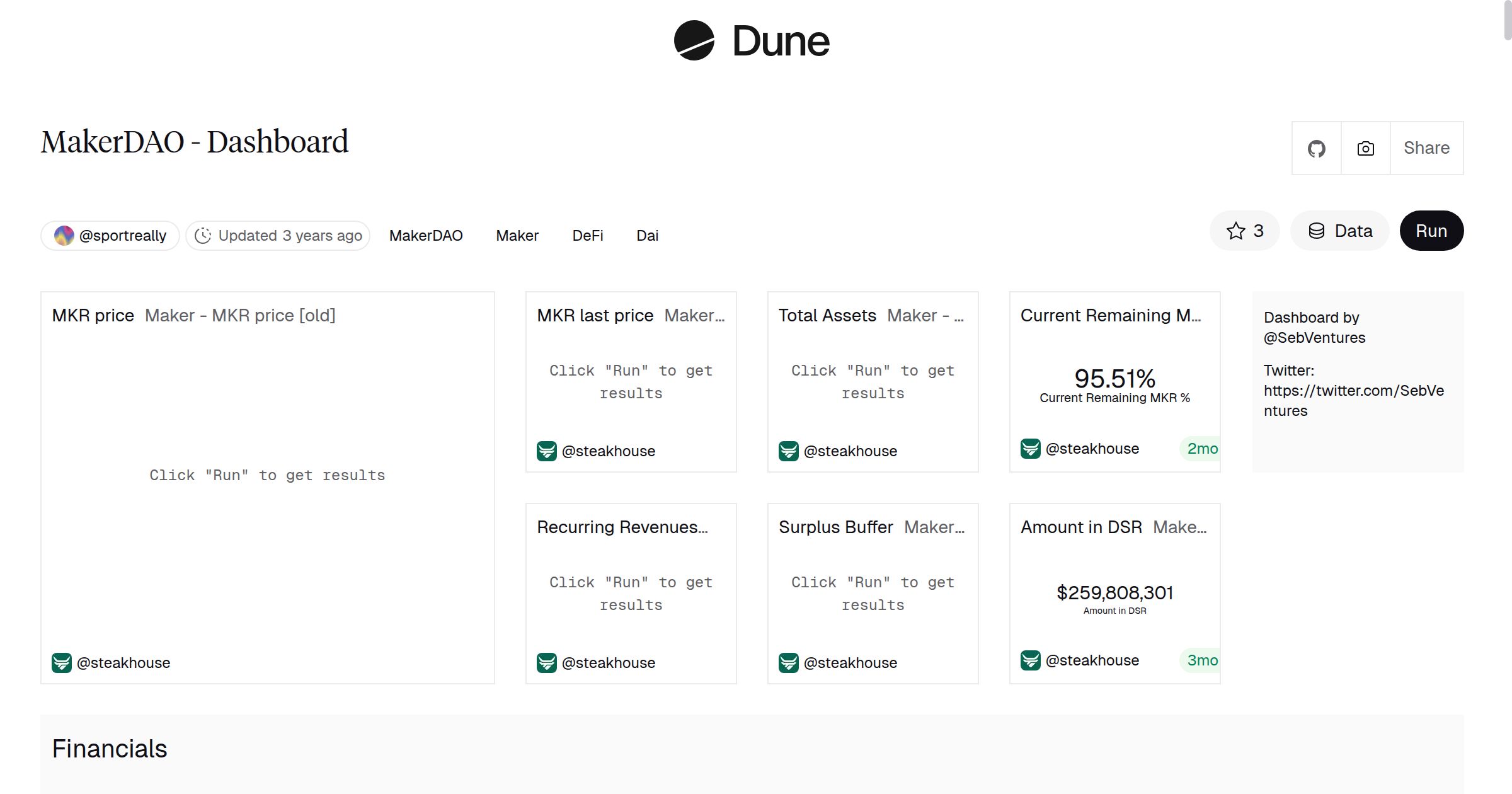Click the 2mo freshness badge on Current Remaining MKR
The height and width of the screenshot is (794, 1512).
click(1200, 449)
